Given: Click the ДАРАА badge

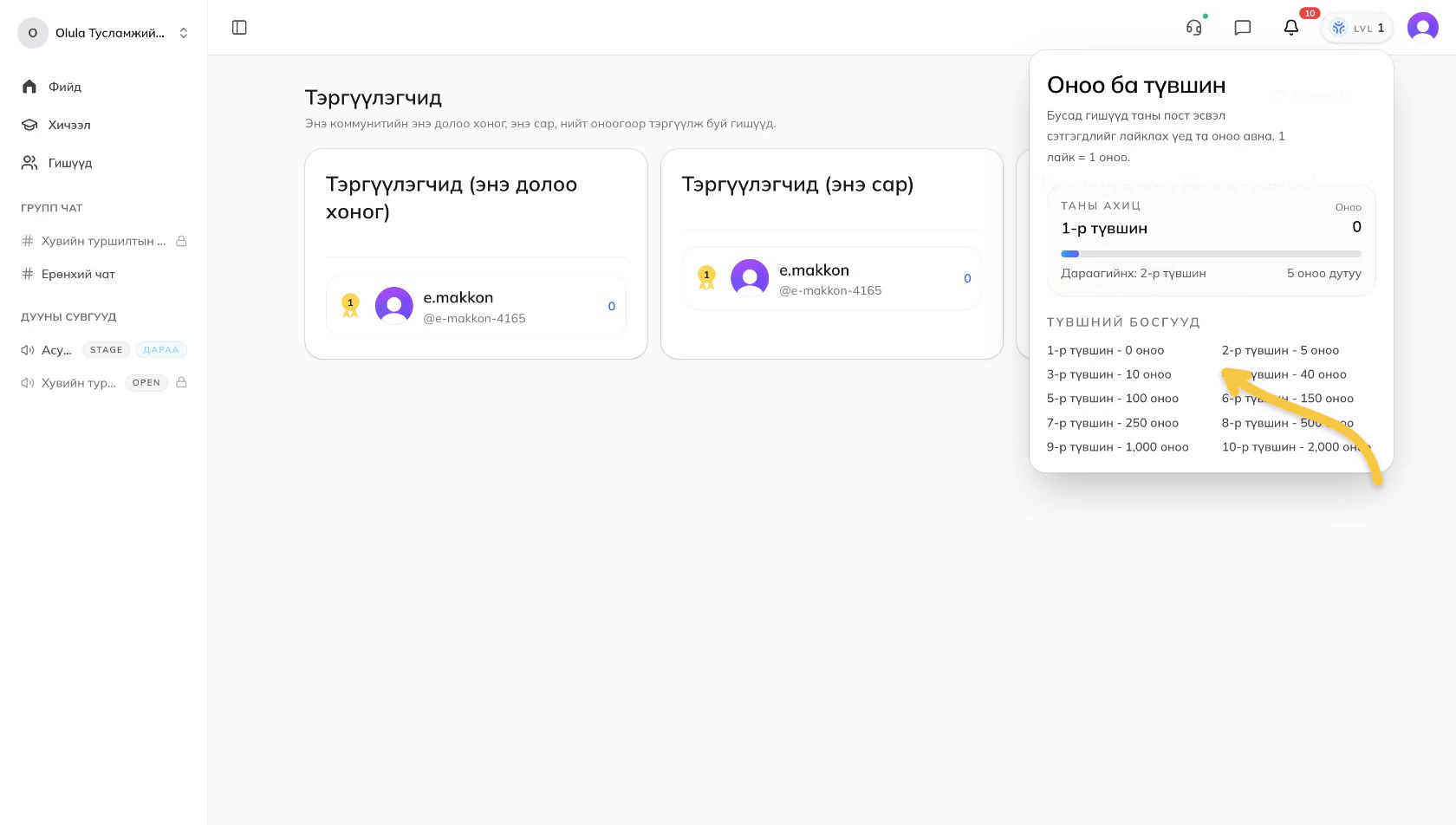Looking at the screenshot, I should (161, 350).
